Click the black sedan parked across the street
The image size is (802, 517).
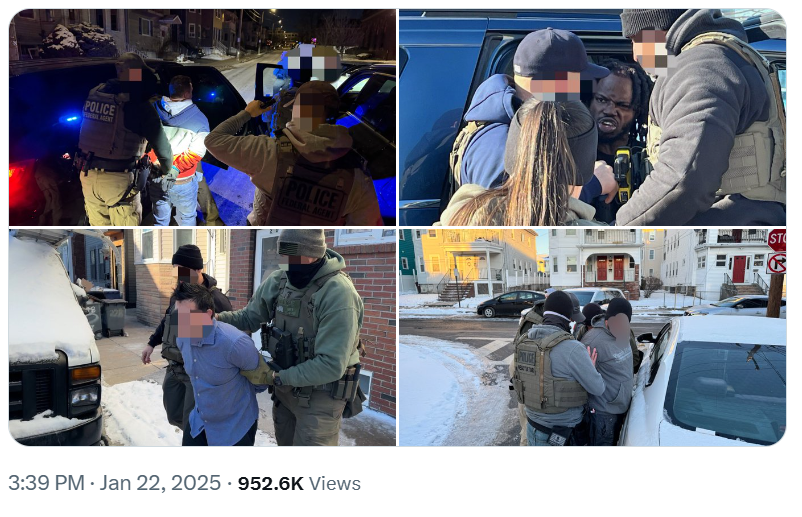(510, 304)
